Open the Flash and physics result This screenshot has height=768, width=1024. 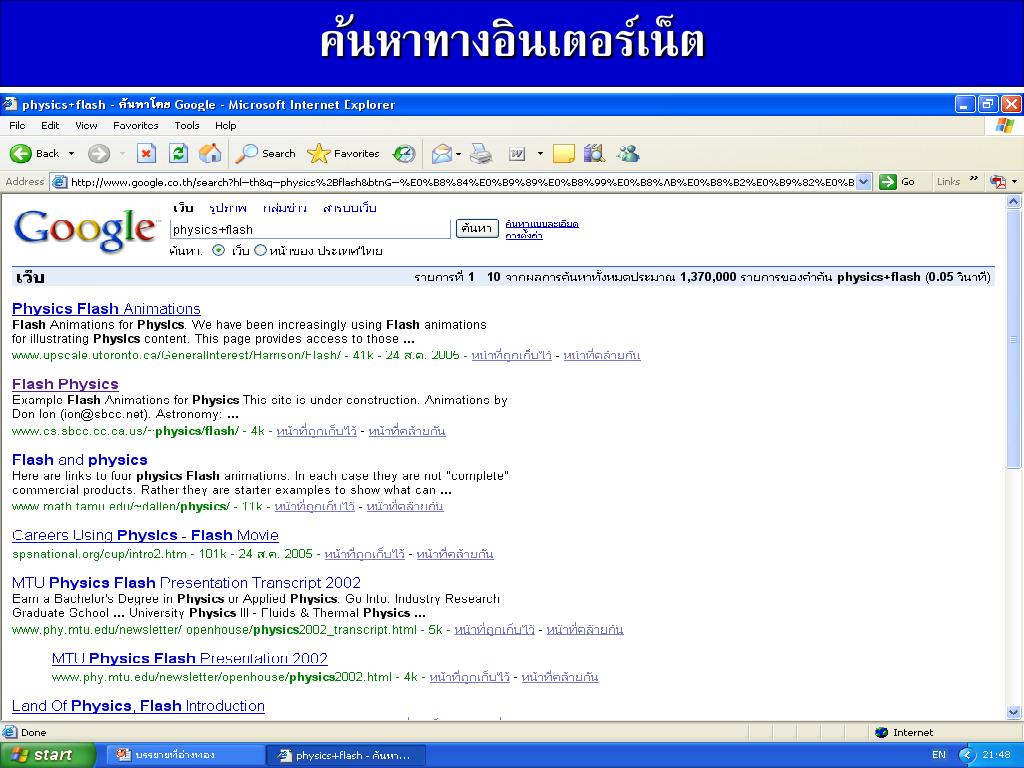80,460
